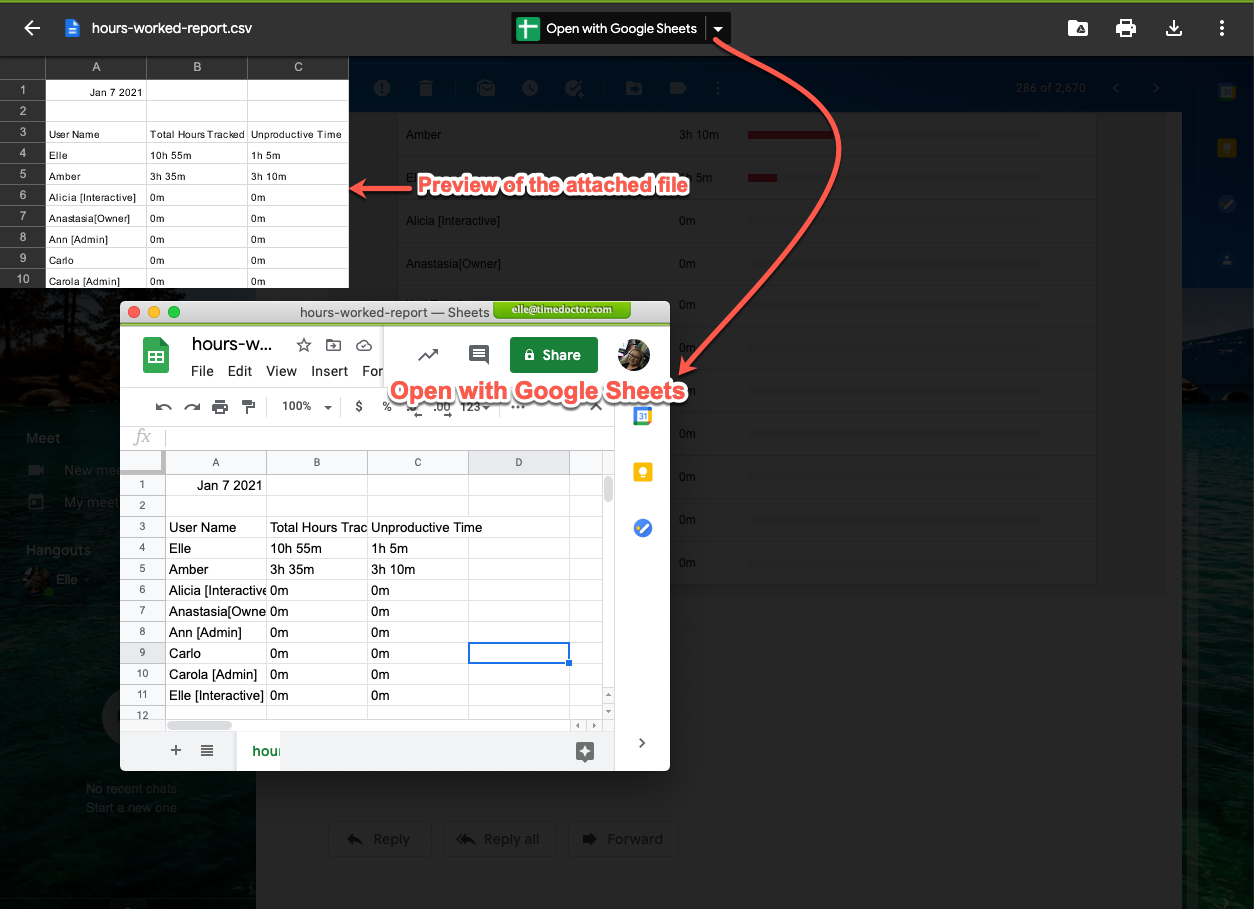The width and height of the screenshot is (1254, 909).
Task: Open the Google account avatar in Sheets
Action: [634, 355]
